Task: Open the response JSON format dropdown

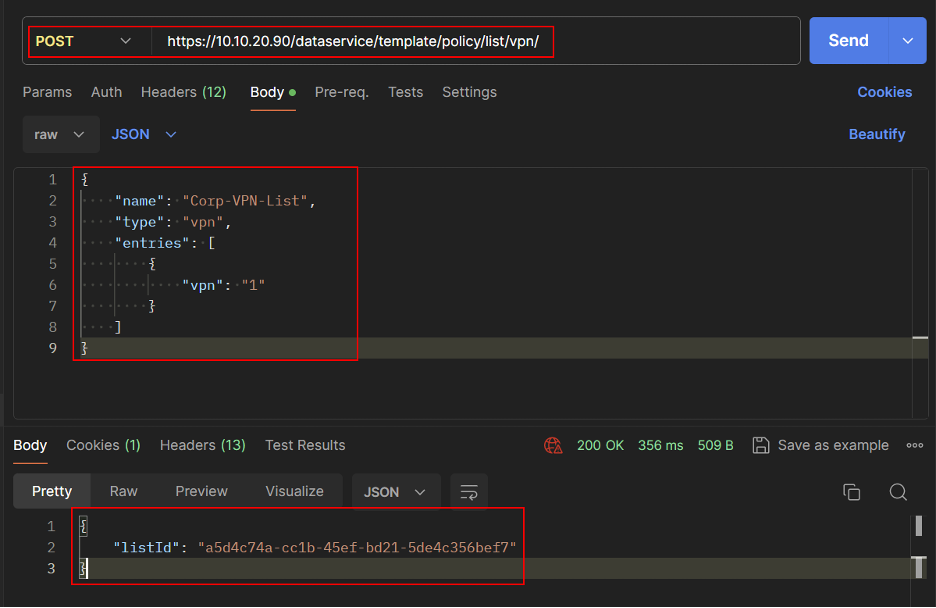Action: coord(395,491)
